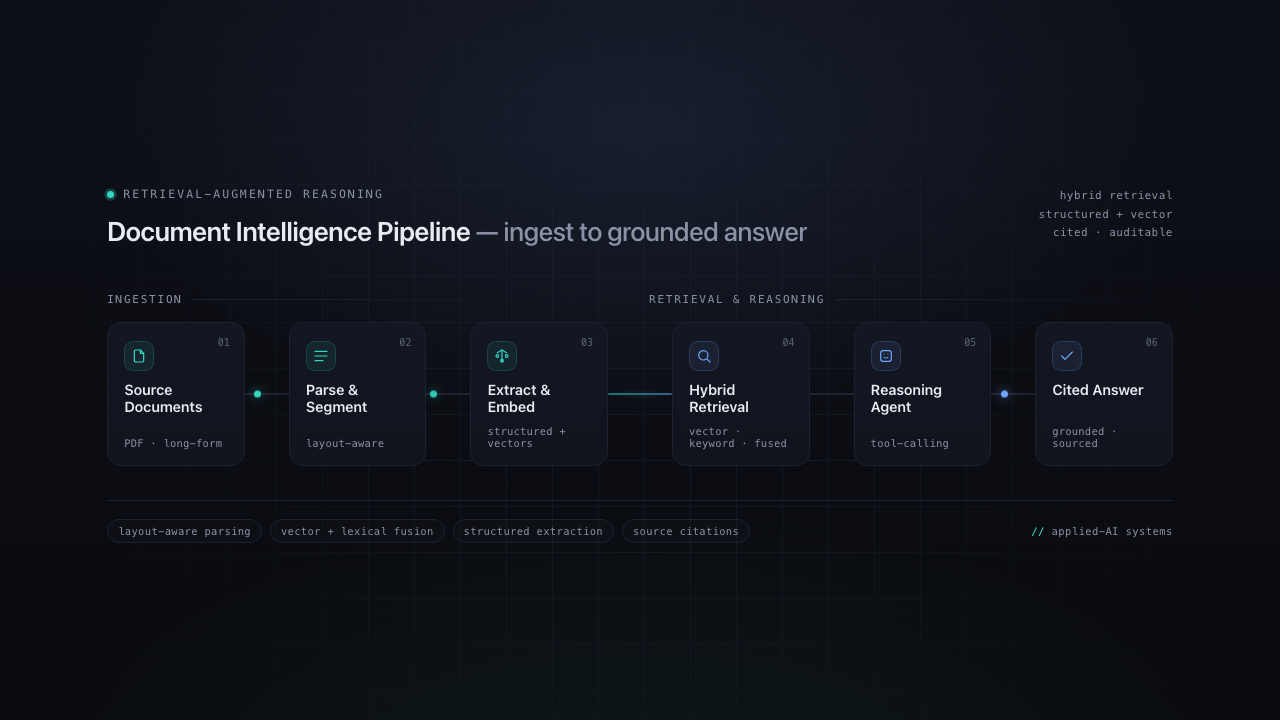
Task: Open the Hybrid Retrieval card title
Action: click(x=719, y=398)
